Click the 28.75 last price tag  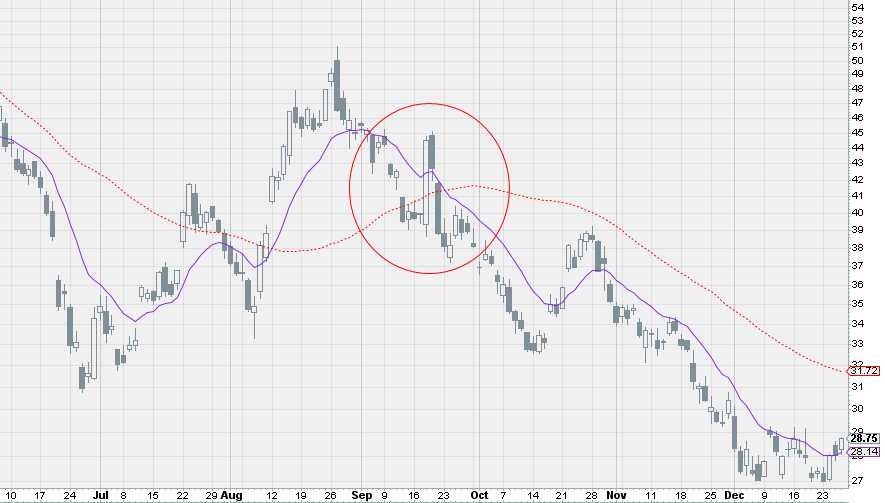point(863,438)
